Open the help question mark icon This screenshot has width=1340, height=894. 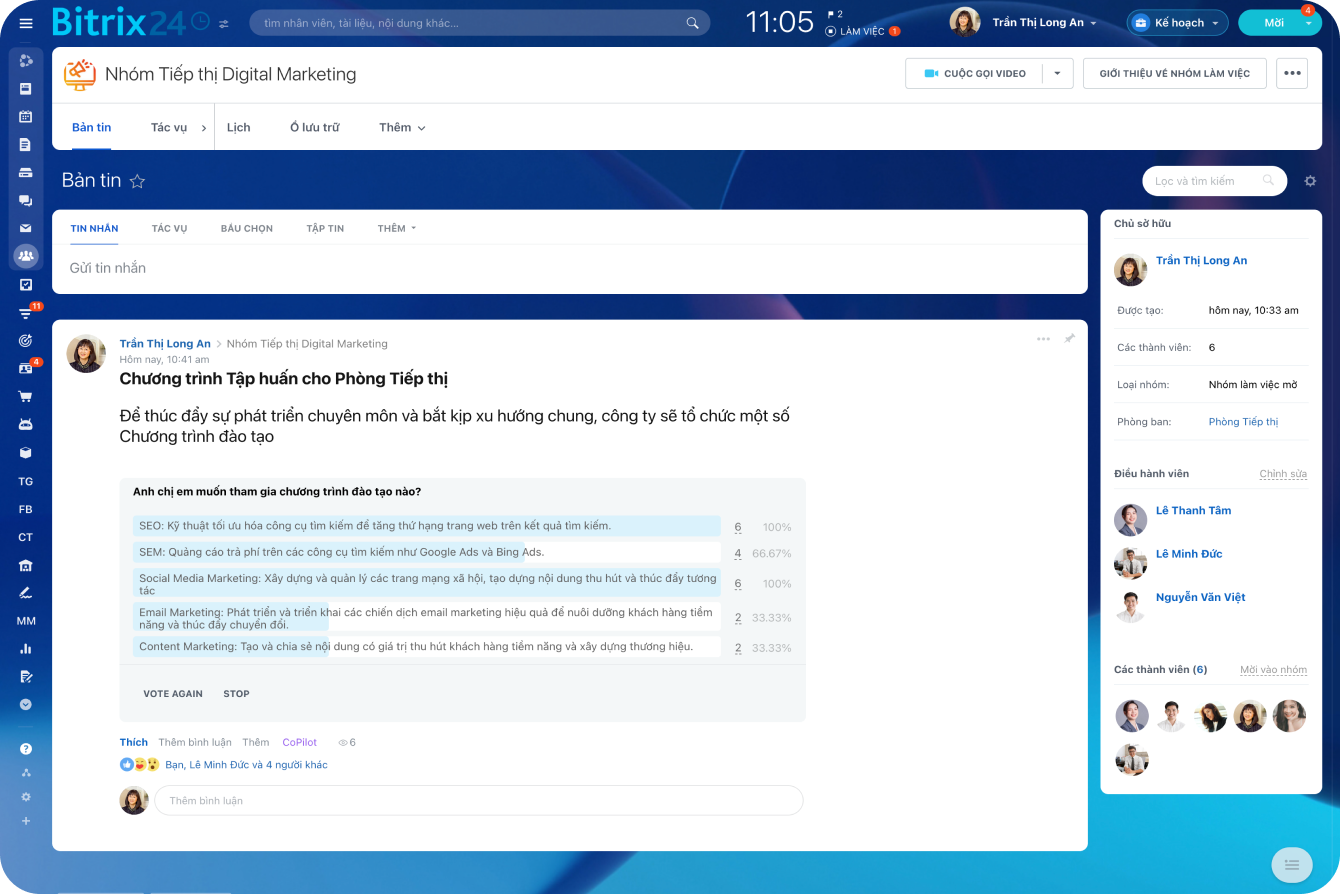[x=26, y=748]
